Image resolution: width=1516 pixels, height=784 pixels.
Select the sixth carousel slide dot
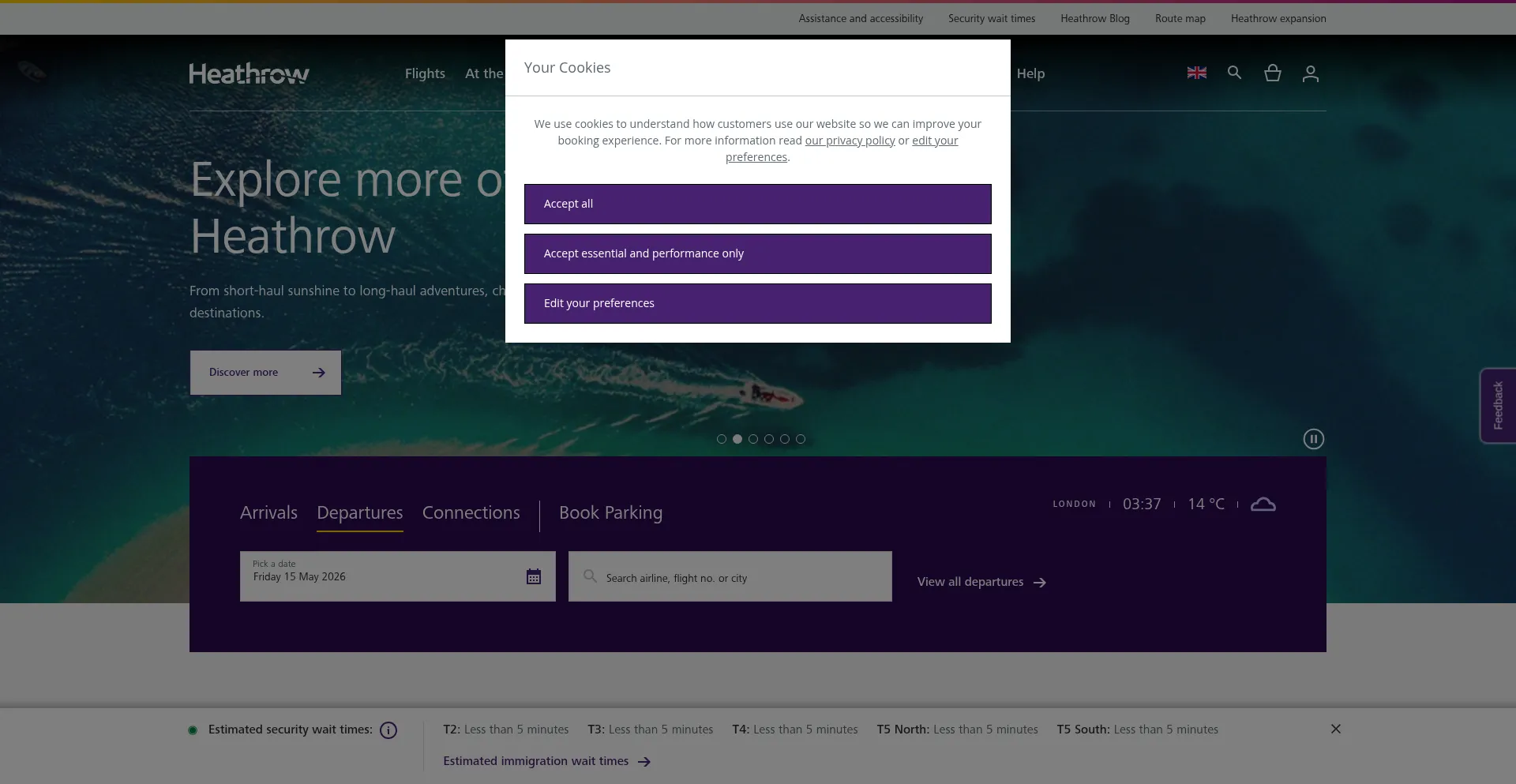point(800,439)
